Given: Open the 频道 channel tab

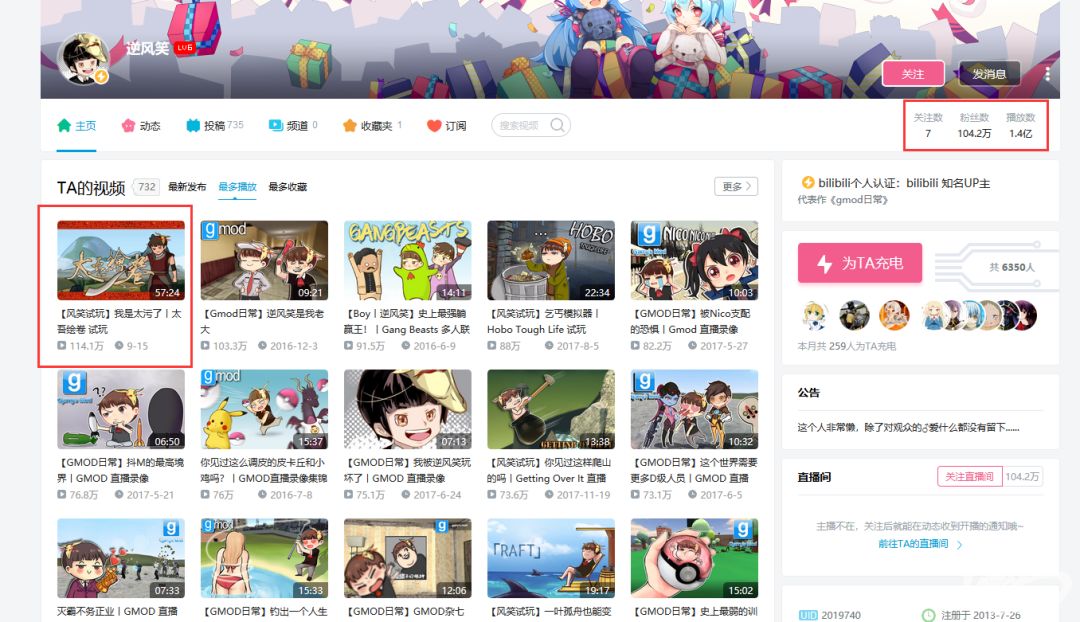Looking at the screenshot, I should [x=293, y=125].
